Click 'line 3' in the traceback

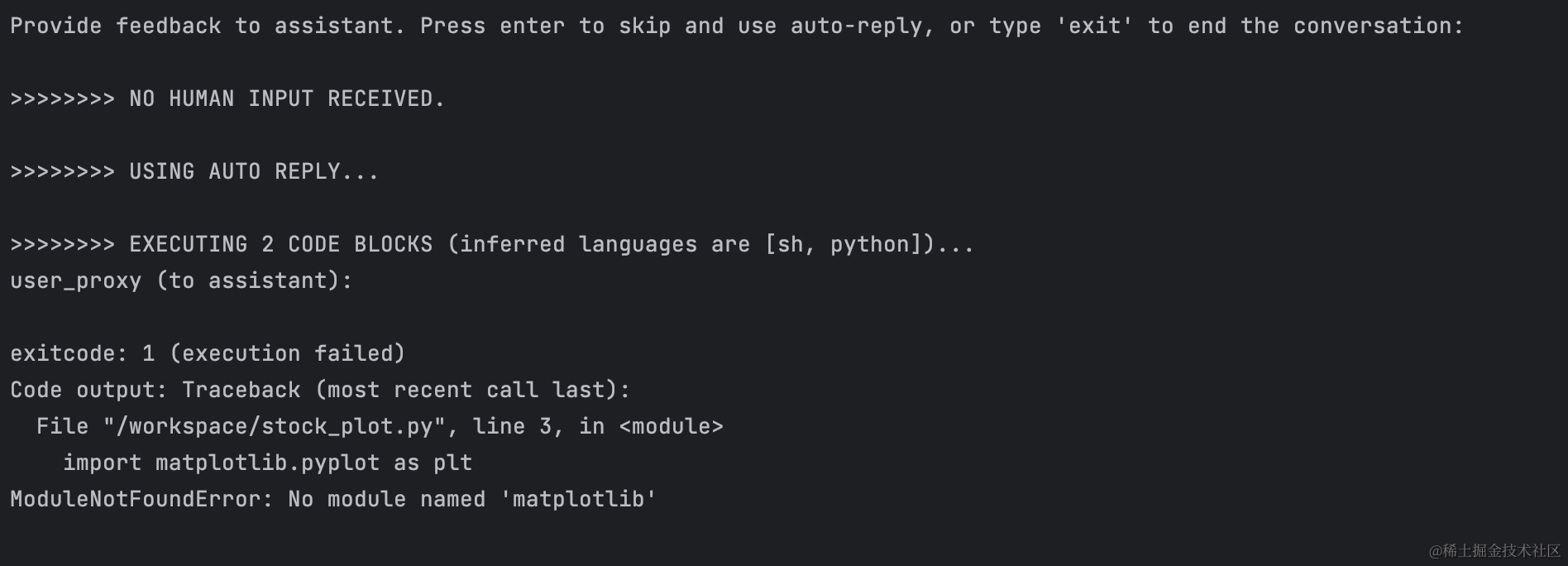[x=512, y=427]
